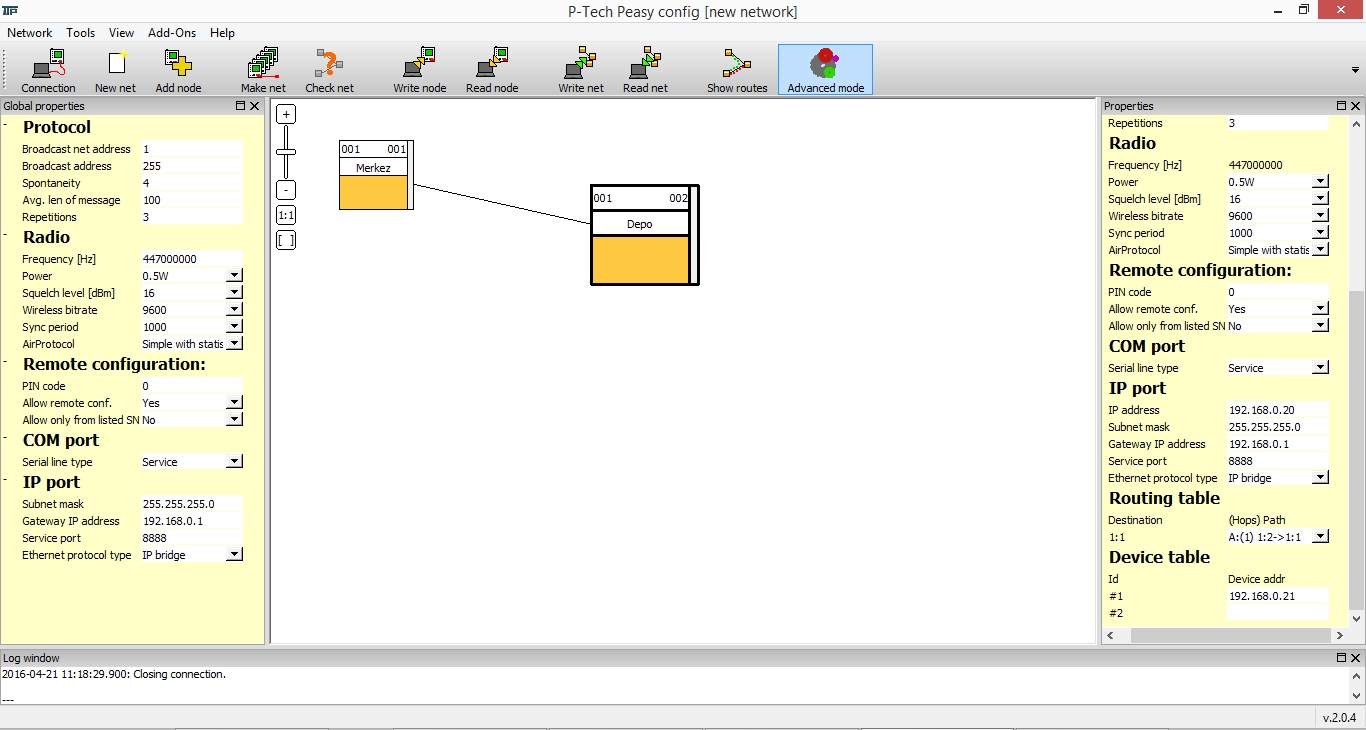The height and width of the screenshot is (730, 1366).
Task: Create a new net with New net
Action: click(116, 70)
